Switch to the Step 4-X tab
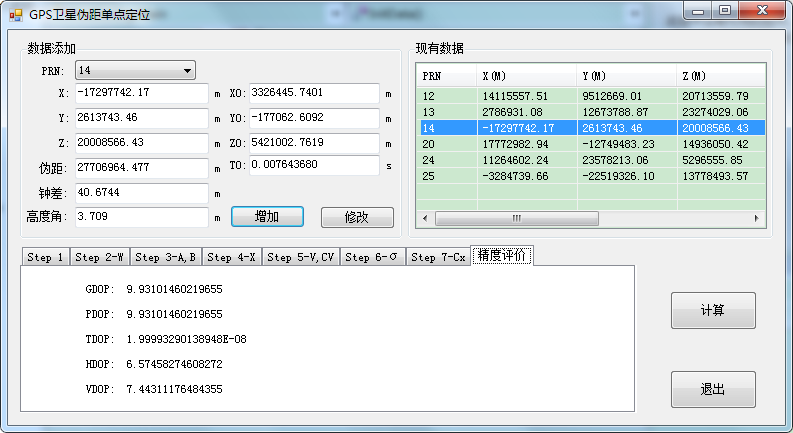Image resolution: width=793 pixels, height=433 pixels. pos(233,257)
